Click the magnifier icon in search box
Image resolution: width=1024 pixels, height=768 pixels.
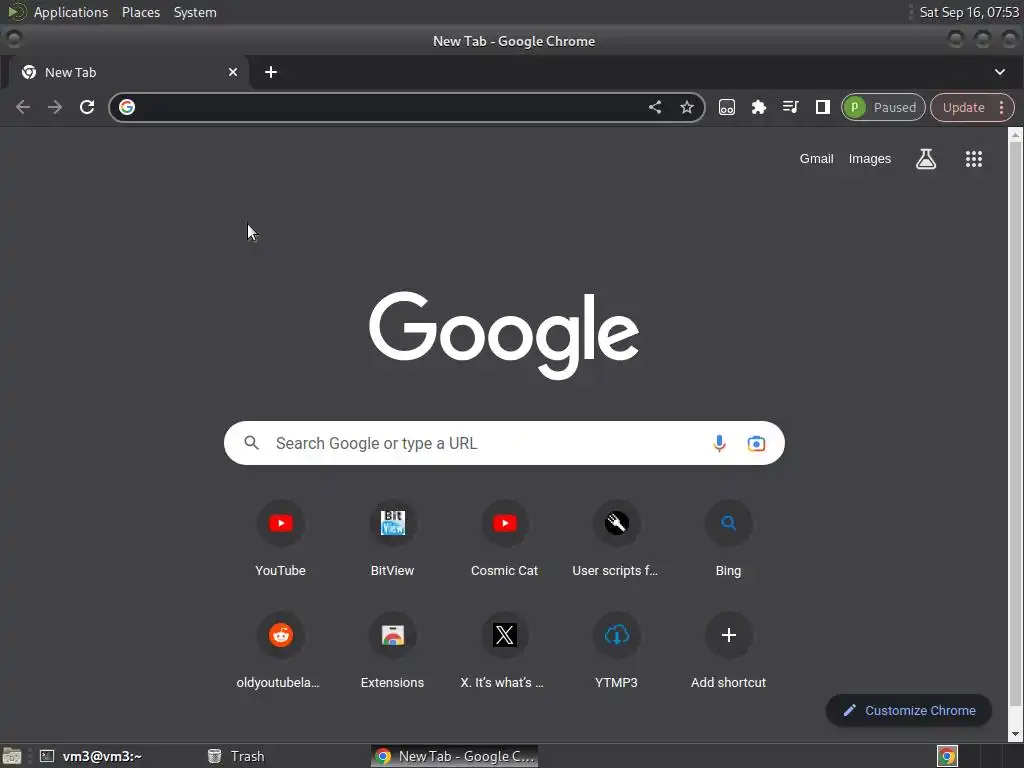251,443
